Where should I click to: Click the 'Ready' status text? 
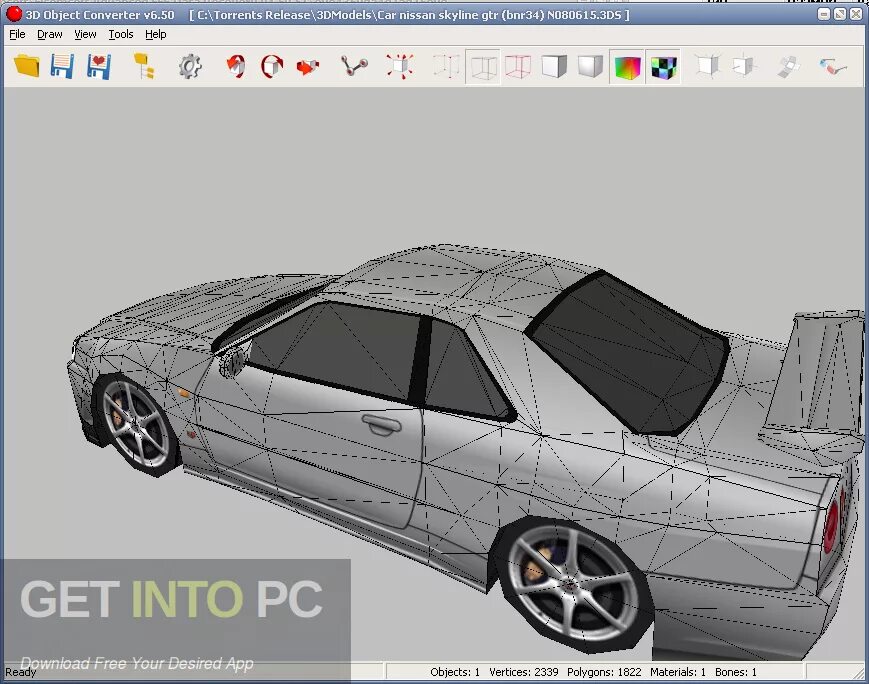(x=21, y=672)
